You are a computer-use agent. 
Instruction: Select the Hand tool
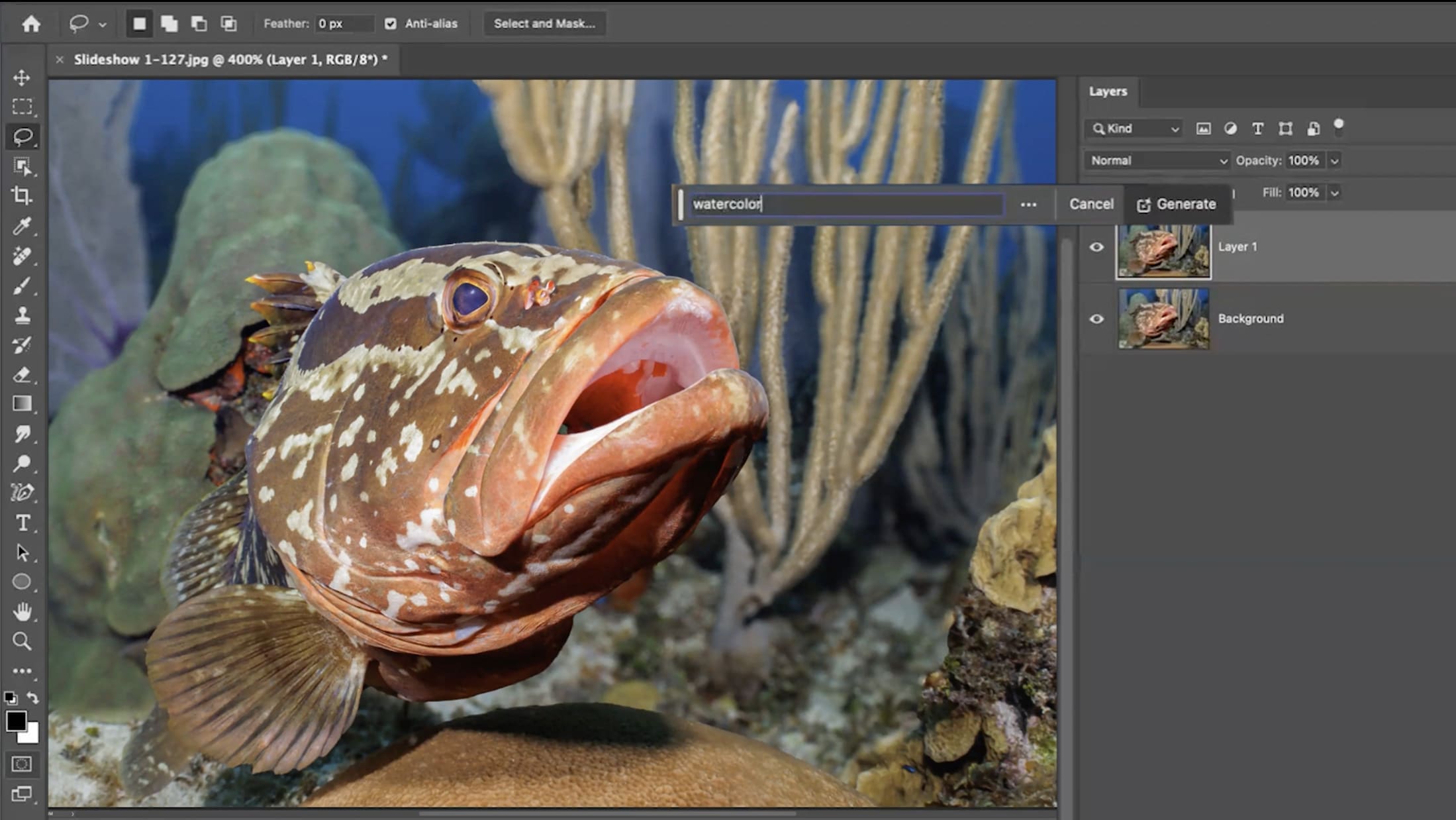click(x=22, y=611)
